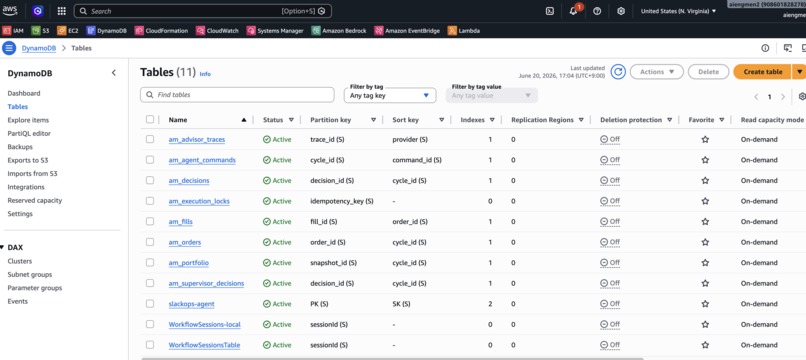Open the settings gear in top bar
Screen dimensions: 806x360
coord(620,11)
